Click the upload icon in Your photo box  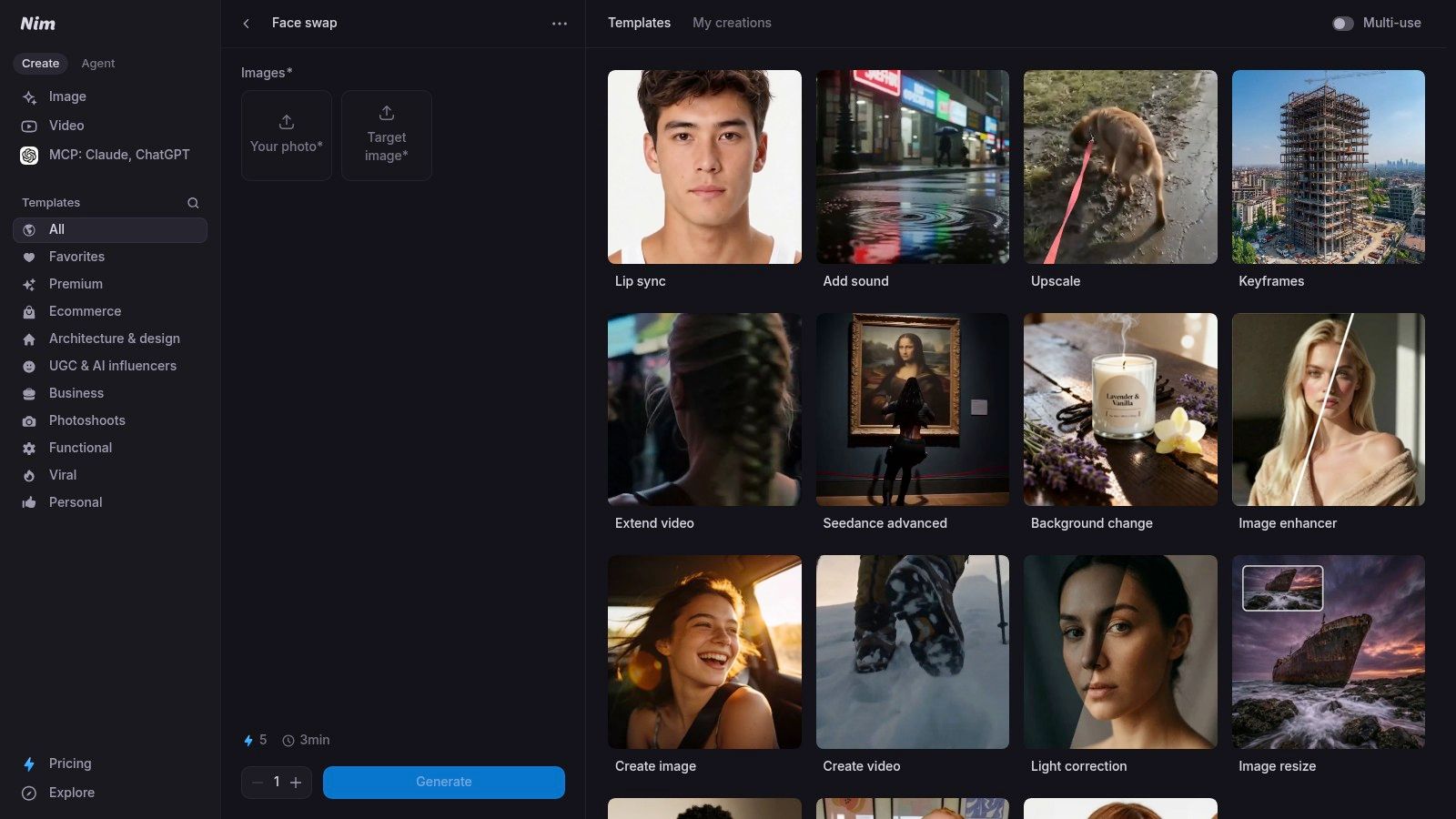[287, 122]
